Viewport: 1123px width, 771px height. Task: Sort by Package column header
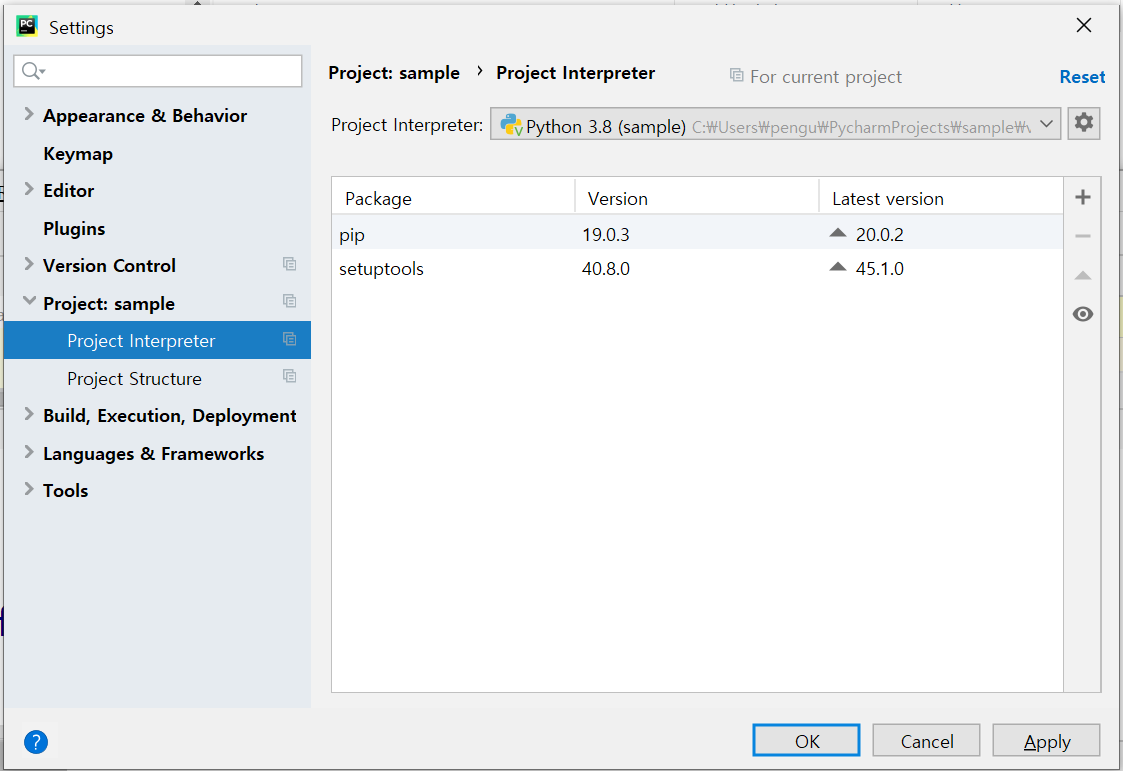tap(453, 198)
